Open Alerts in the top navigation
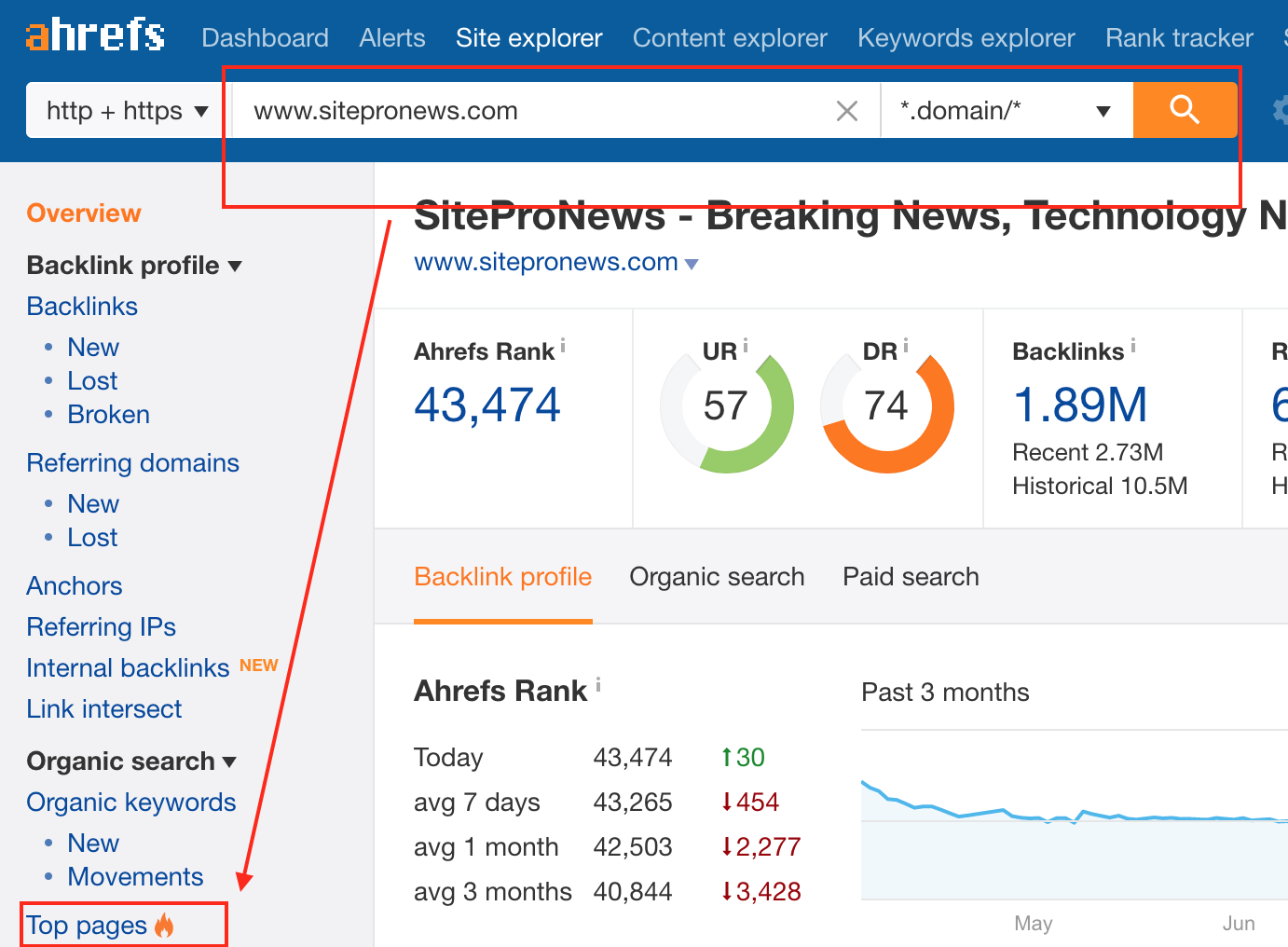This screenshot has height=947, width=1288. click(392, 37)
